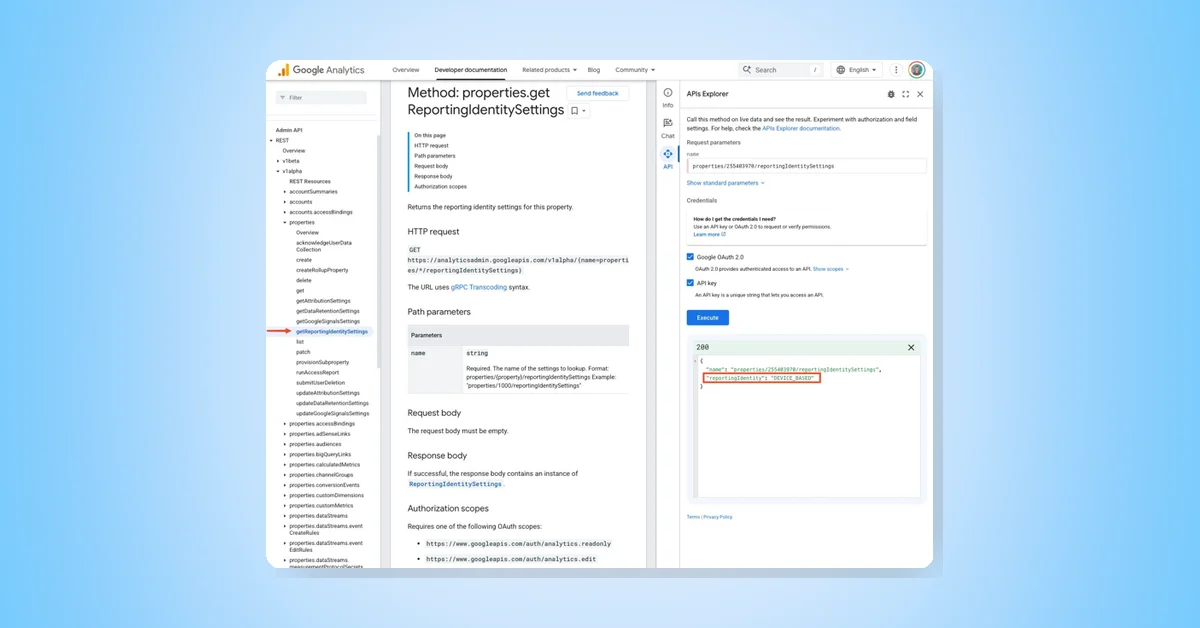Expand properties.audiences in sidebar
1200x628 pixels.
[285, 444]
